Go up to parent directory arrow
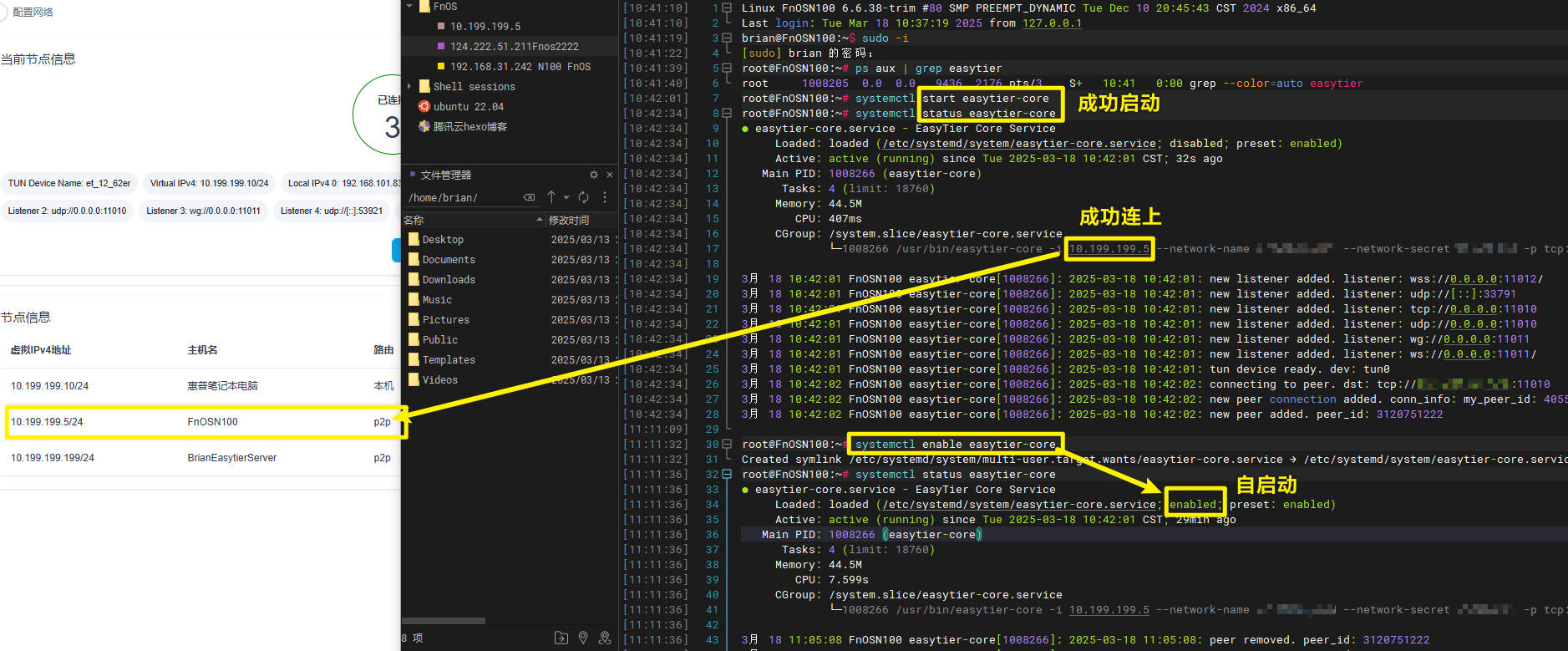Screen dimensions: 1568x651 coord(551,197)
